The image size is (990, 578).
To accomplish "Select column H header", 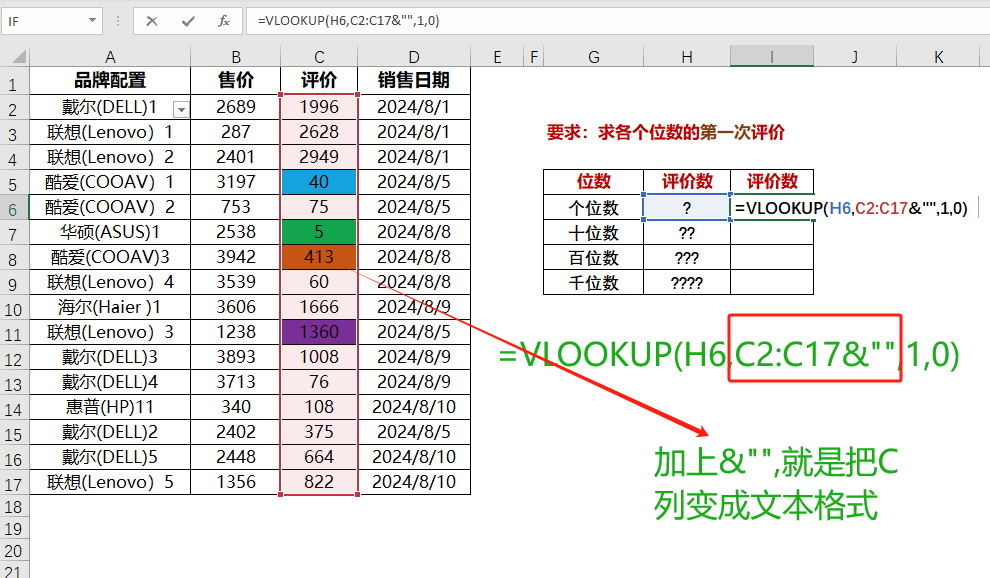I will pyautogui.click(x=687, y=57).
